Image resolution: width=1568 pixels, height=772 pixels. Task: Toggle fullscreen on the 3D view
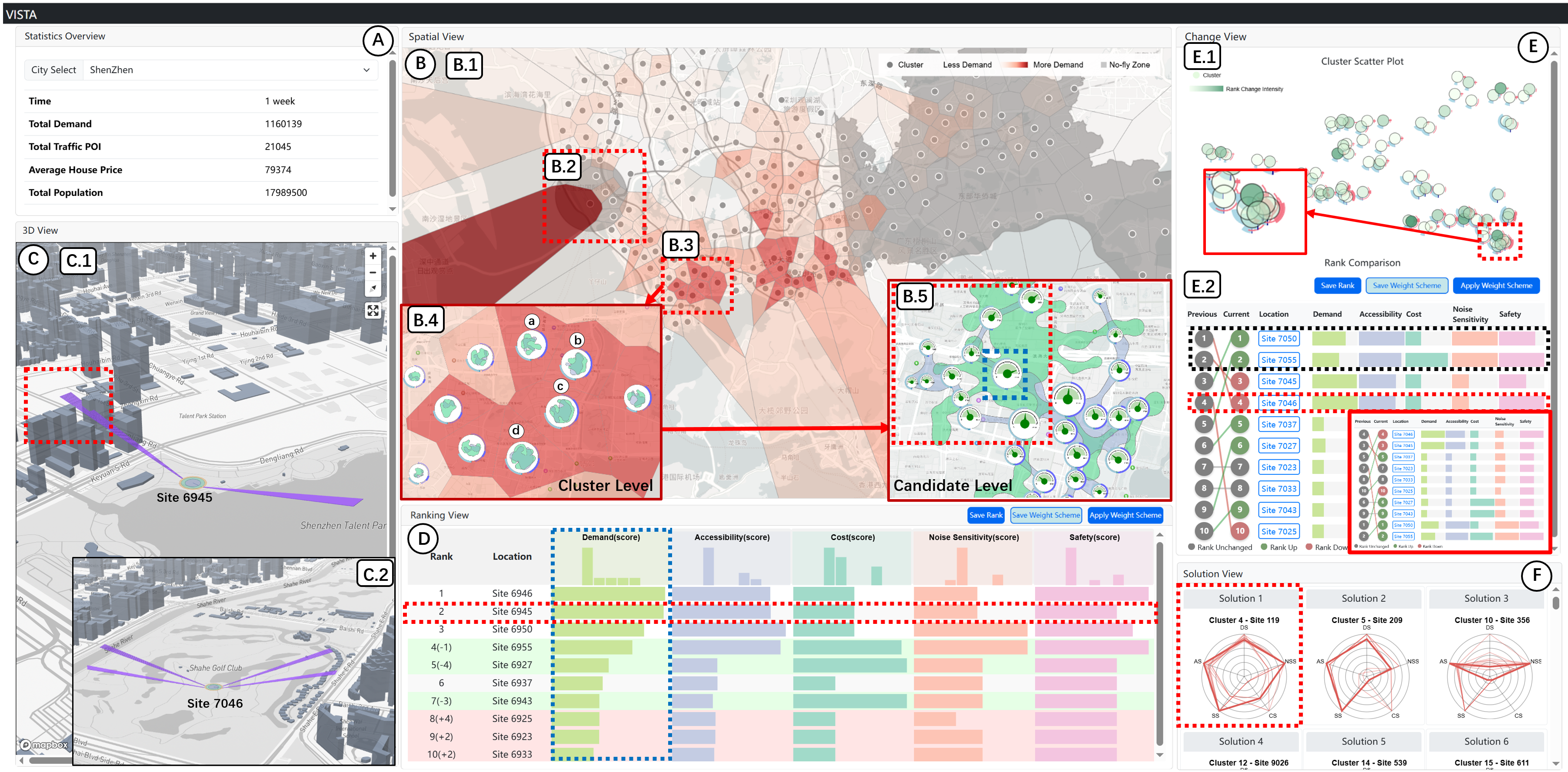click(x=373, y=311)
